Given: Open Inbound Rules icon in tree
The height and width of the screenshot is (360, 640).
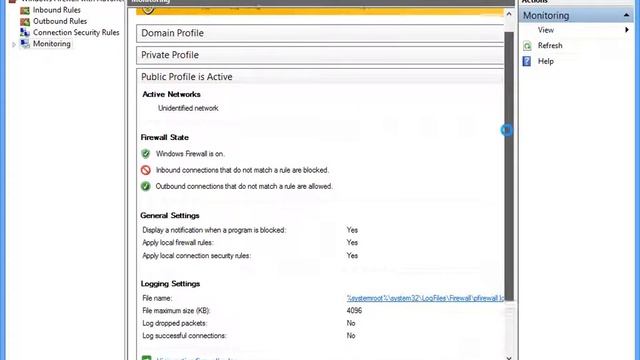Looking at the screenshot, I should coord(25,10).
